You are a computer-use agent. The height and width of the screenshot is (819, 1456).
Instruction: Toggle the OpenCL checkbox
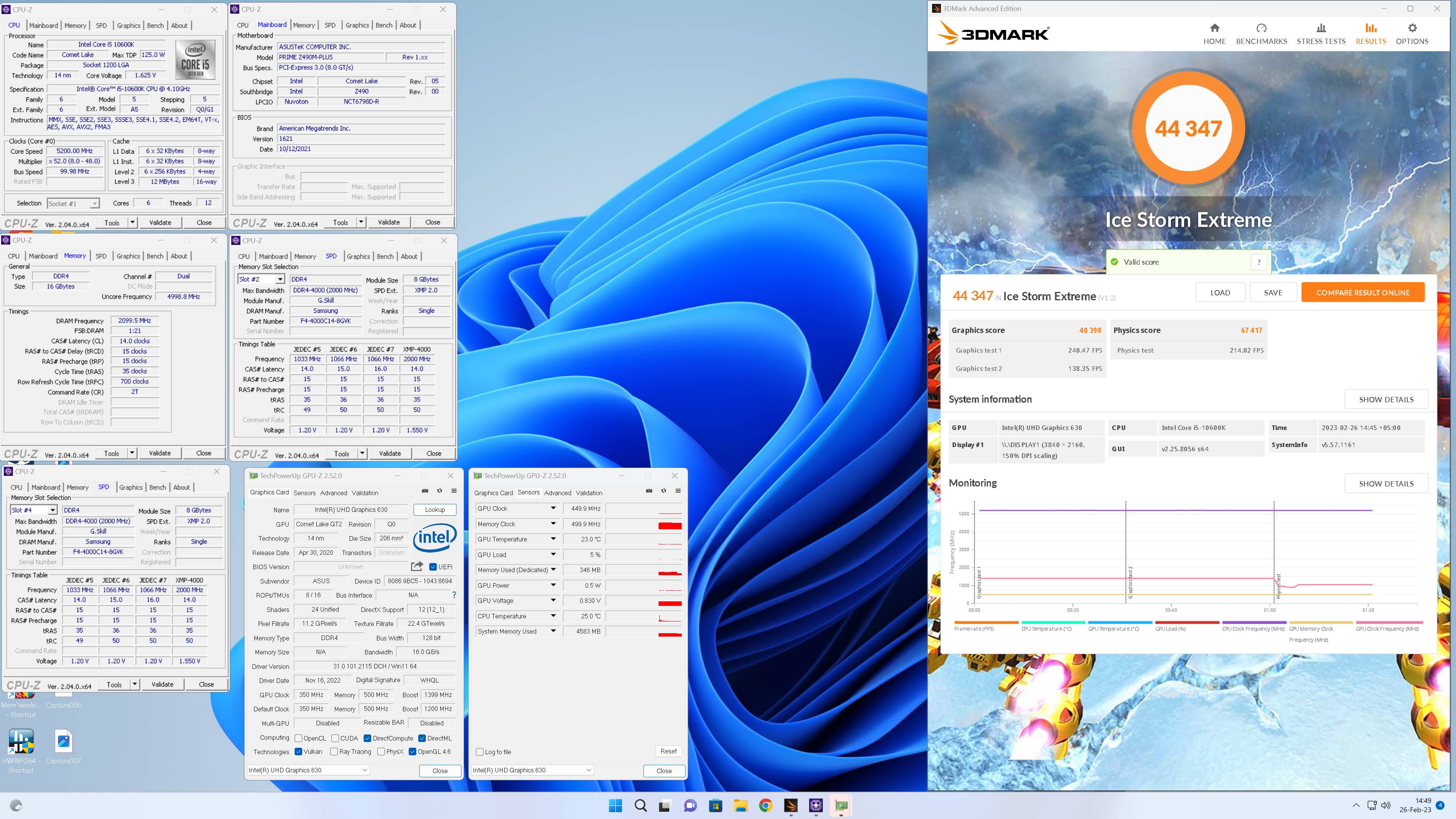click(298, 738)
